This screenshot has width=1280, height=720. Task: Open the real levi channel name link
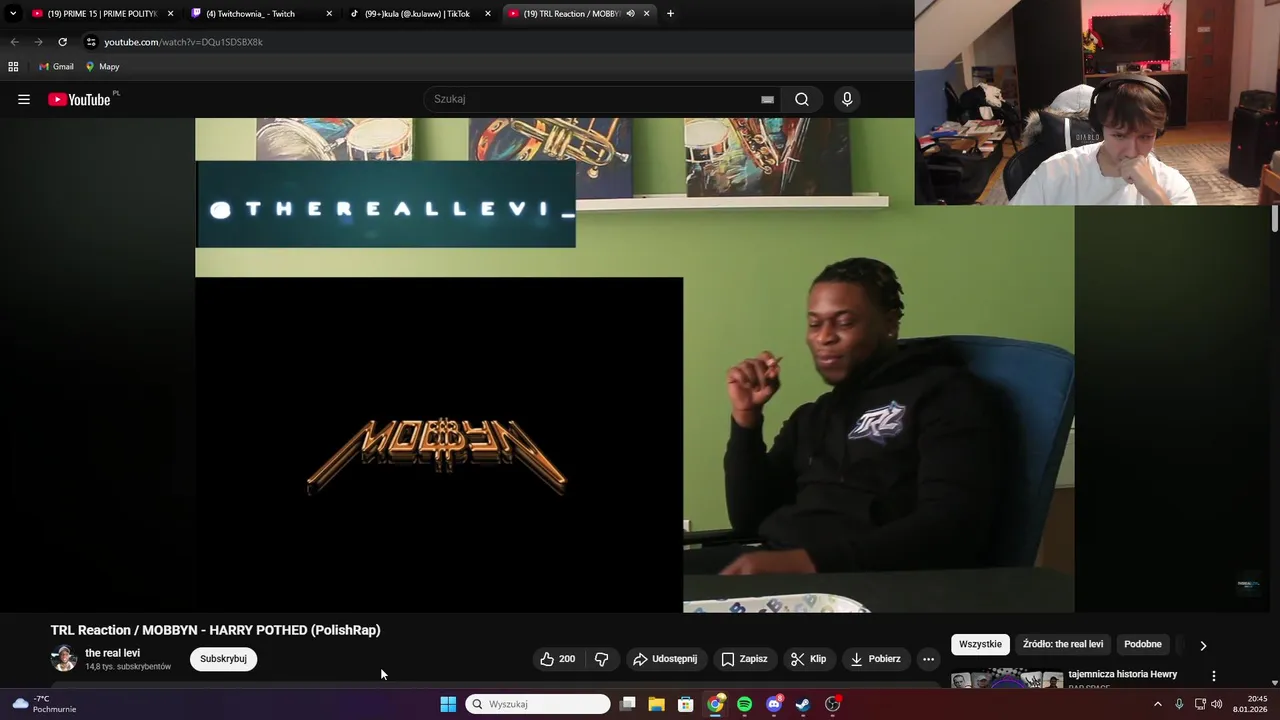112,653
